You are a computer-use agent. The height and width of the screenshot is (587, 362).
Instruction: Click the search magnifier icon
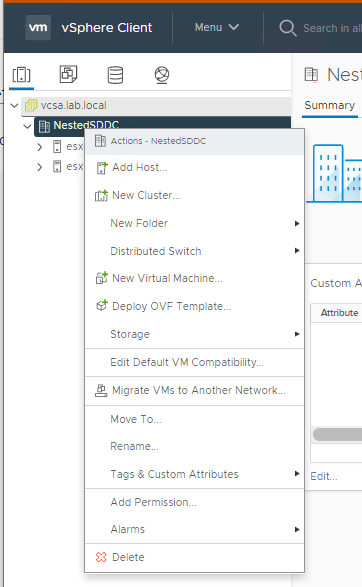288,28
